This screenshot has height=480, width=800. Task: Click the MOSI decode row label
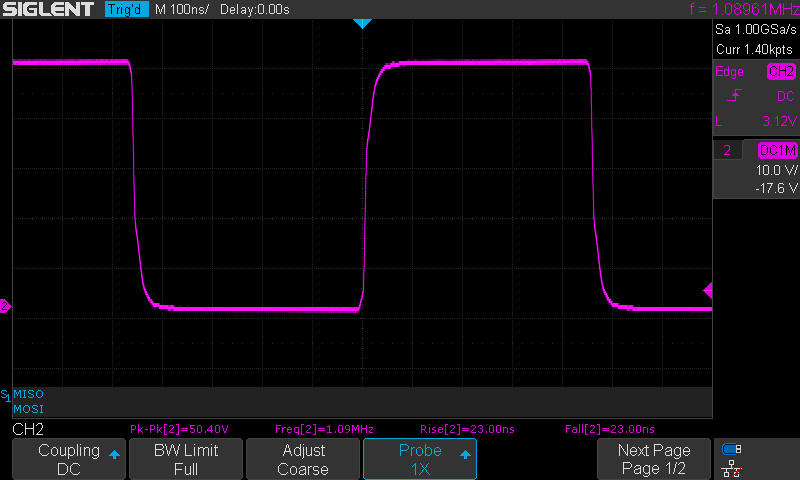pyautogui.click(x=29, y=409)
